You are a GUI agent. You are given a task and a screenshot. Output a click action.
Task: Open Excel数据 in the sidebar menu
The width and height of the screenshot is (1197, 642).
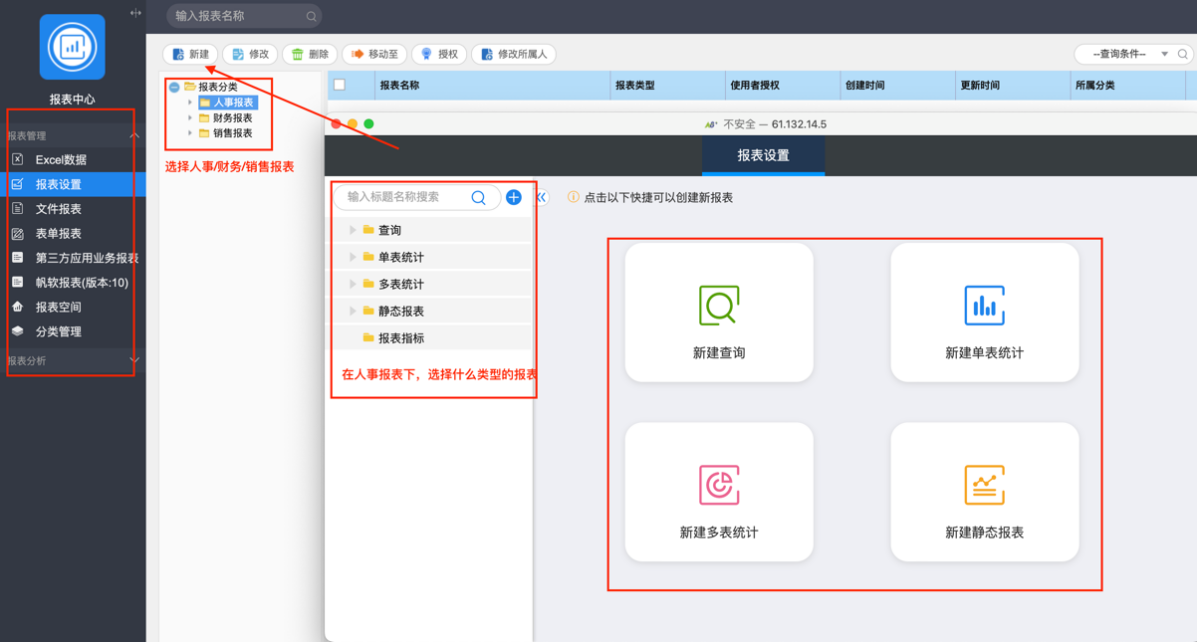(x=60, y=160)
